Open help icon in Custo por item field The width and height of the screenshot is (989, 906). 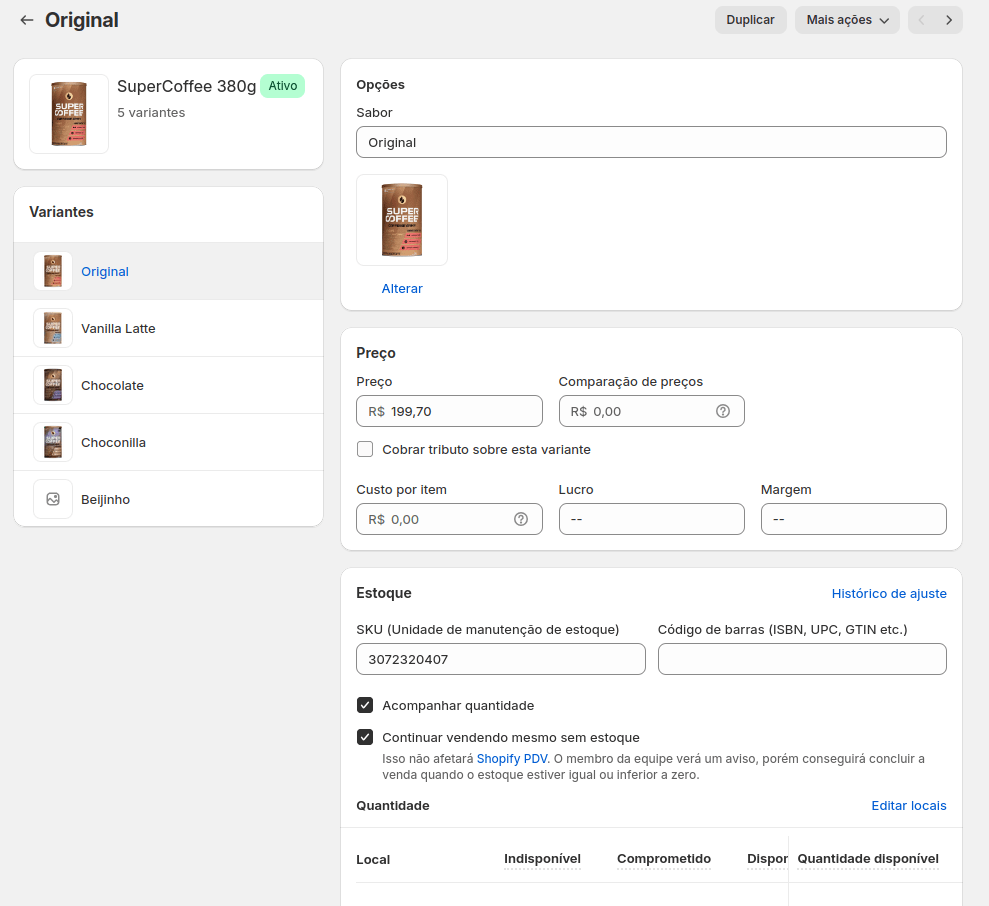point(521,519)
